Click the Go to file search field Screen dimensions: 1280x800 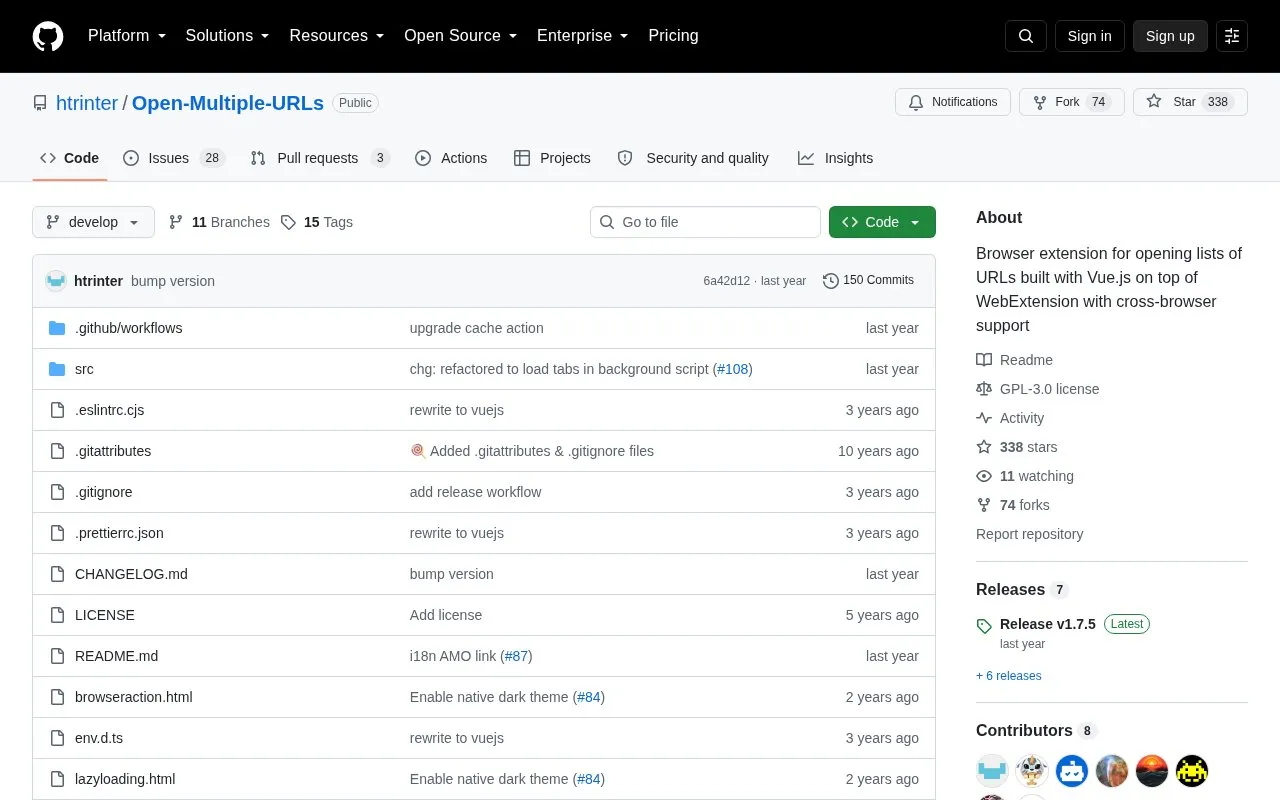click(x=705, y=222)
